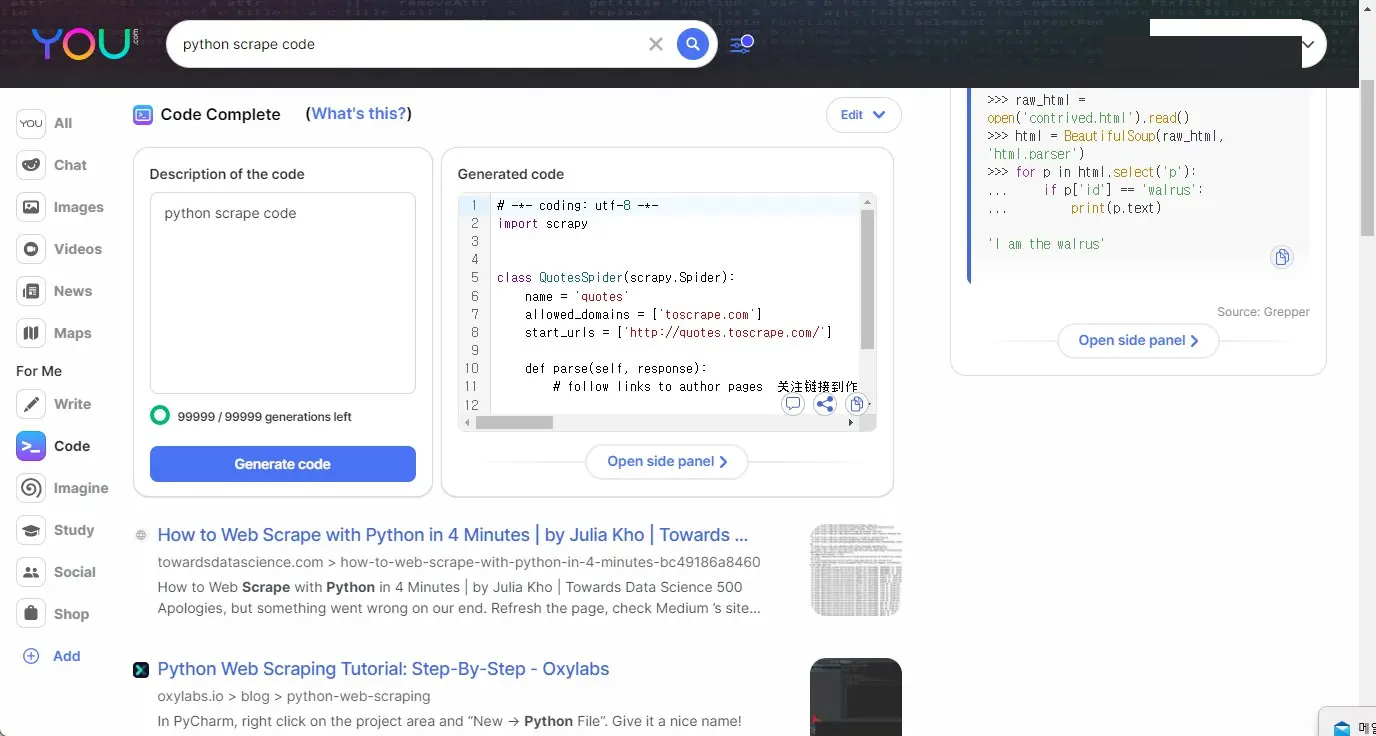Open the Oxylabs Python Web Scraping Tutorial
The image size is (1376, 736).
click(x=383, y=669)
